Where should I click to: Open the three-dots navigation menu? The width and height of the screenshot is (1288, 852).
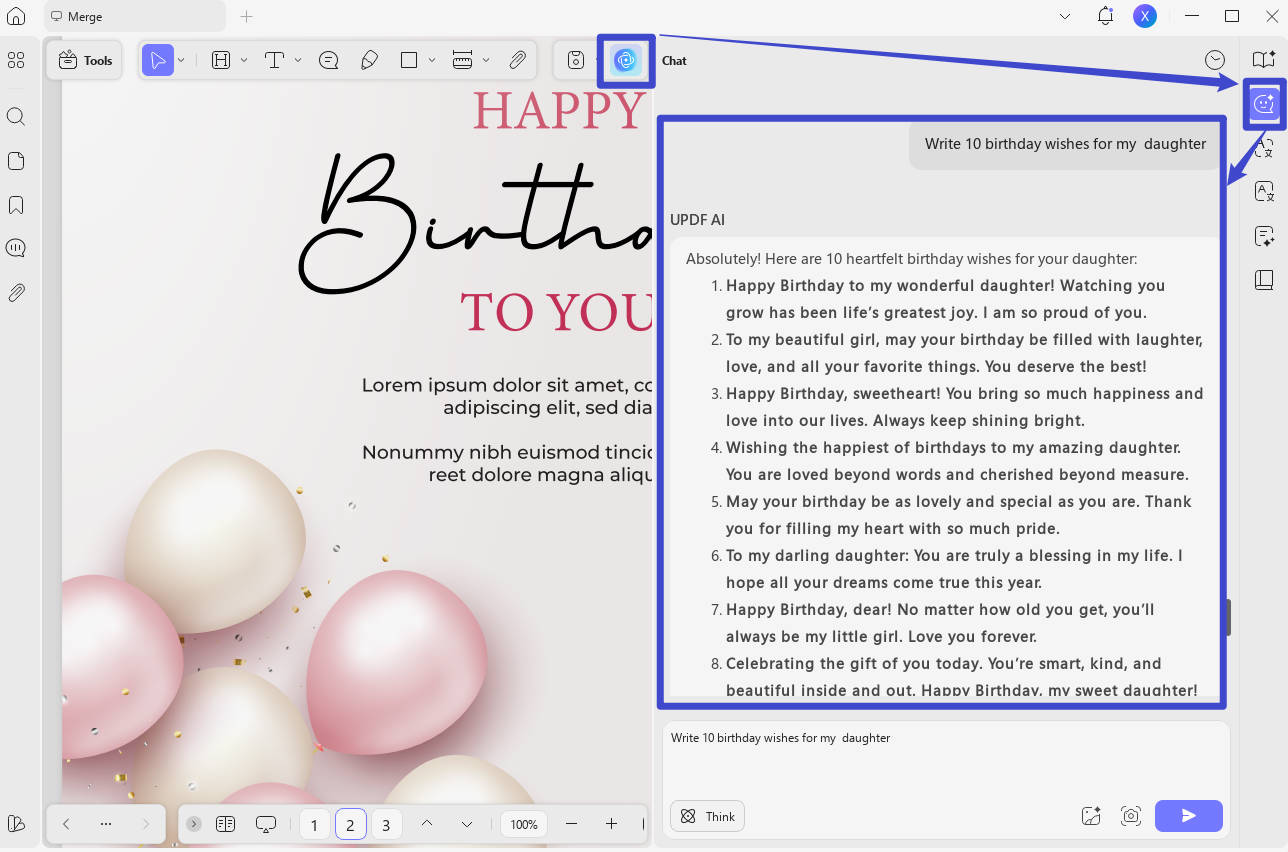(106, 824)
